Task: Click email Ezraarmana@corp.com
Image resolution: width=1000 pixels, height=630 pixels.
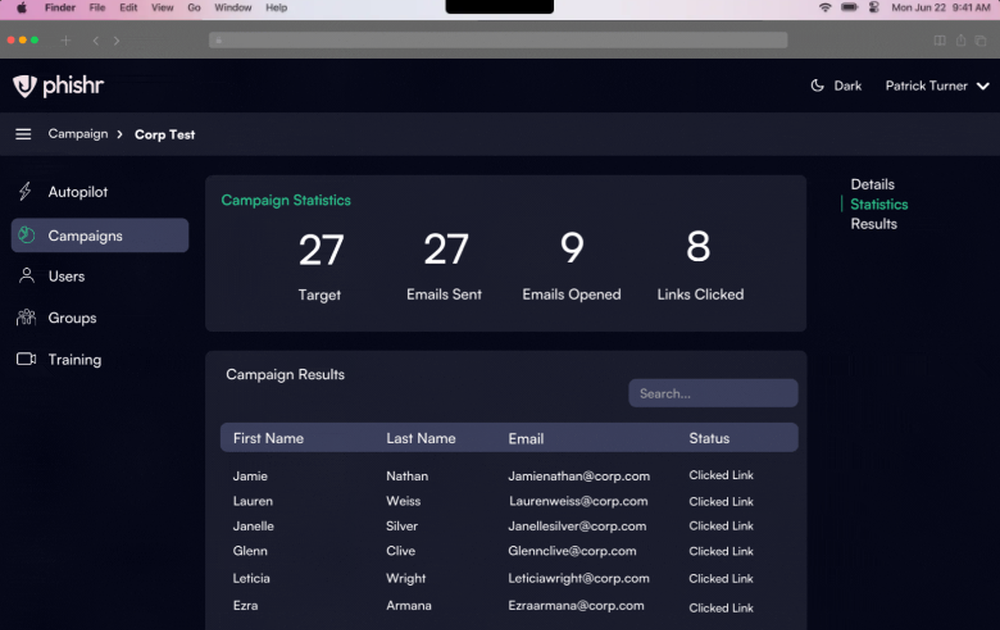Action: [576, 606]
